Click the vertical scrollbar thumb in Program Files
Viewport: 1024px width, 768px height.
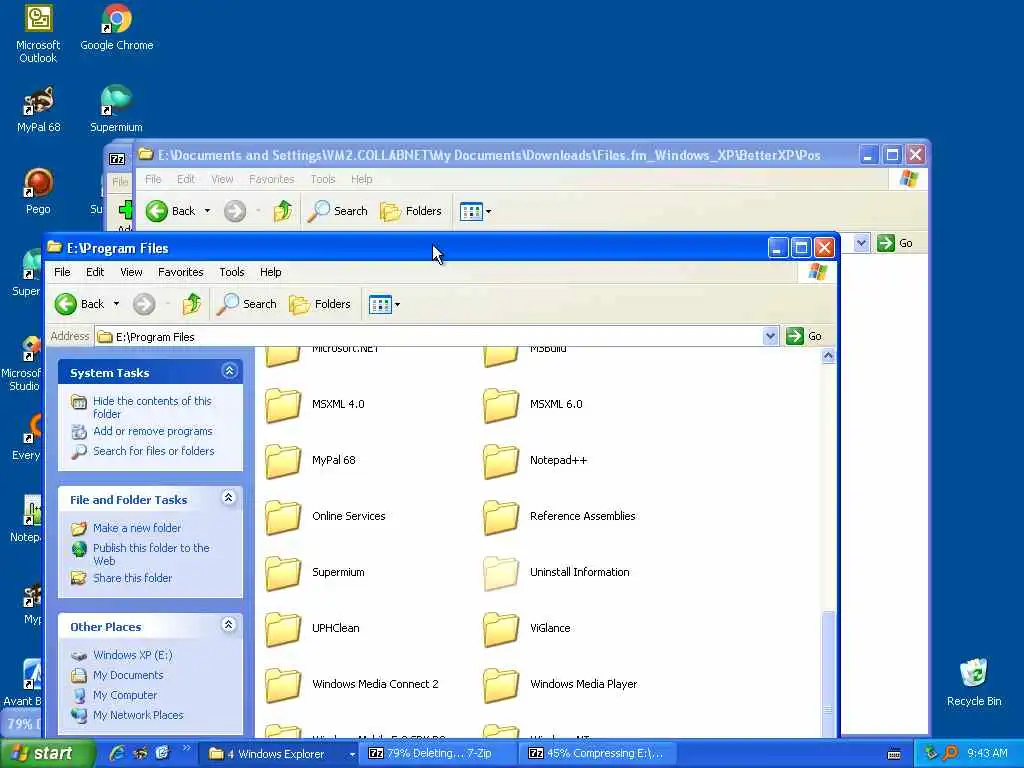828,673
